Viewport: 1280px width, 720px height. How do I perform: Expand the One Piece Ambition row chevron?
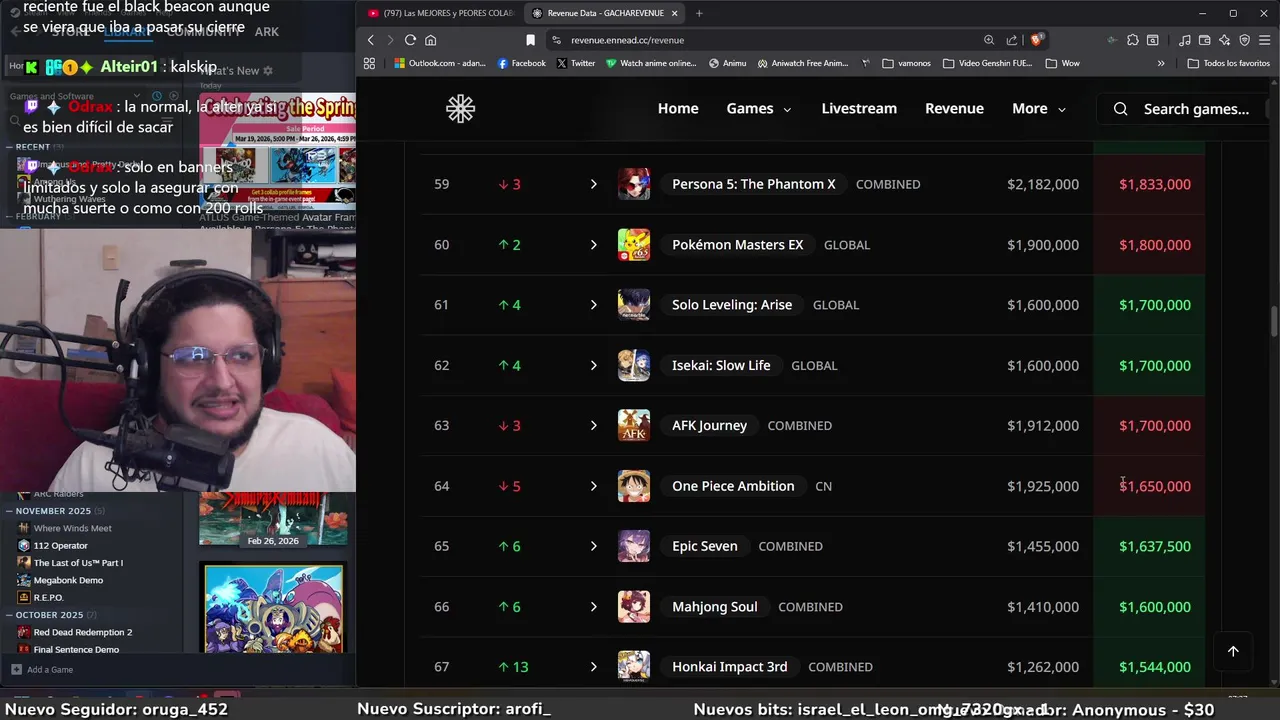coord(593,486)
